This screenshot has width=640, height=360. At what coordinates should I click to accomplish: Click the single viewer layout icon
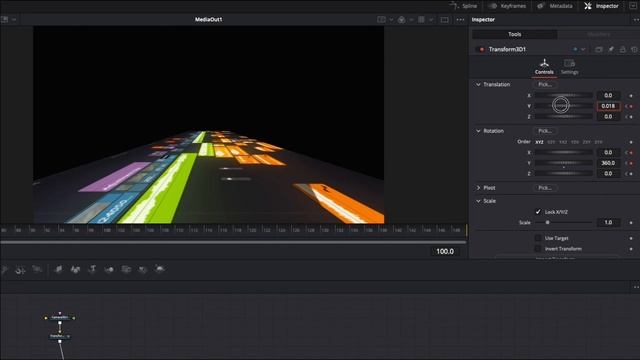pos(444,20)
